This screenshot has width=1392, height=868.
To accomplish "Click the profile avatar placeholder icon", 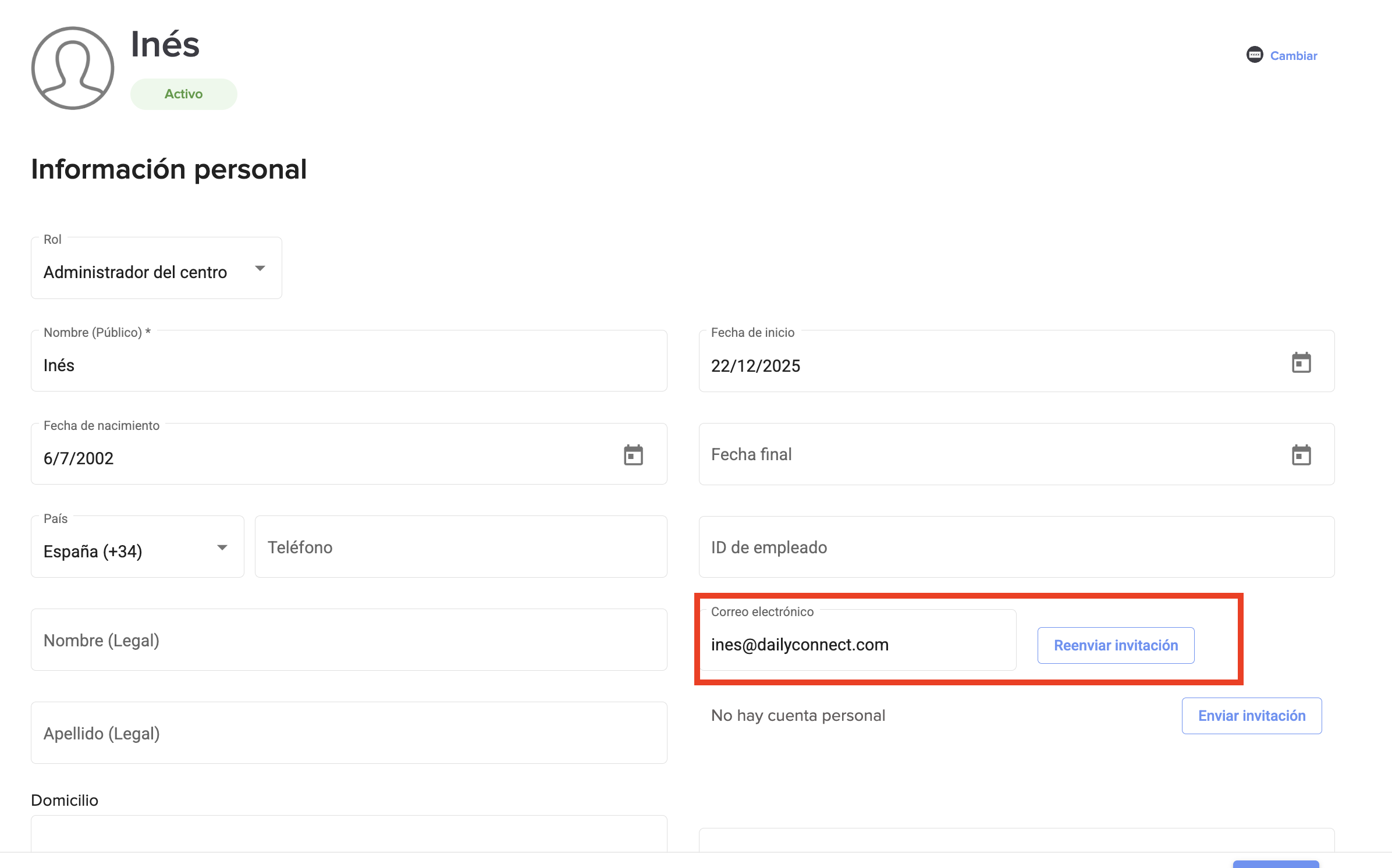I will [73, 68].
